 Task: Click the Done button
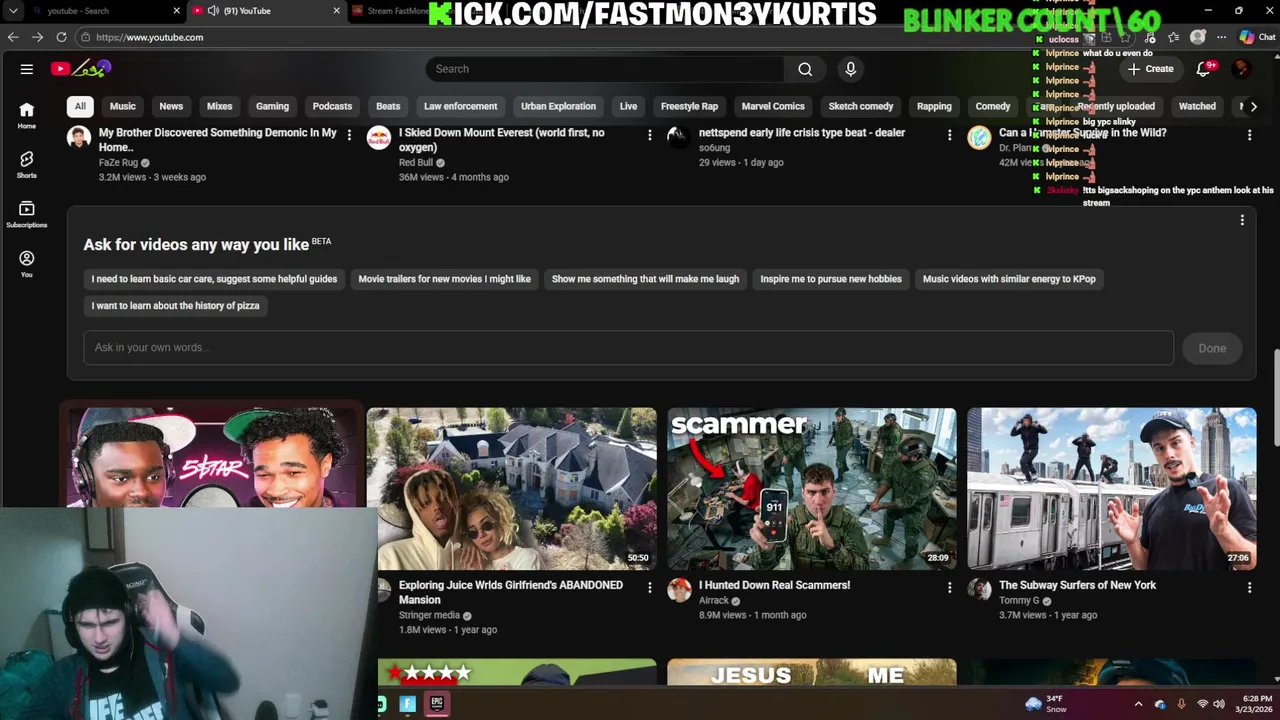coord(1212,348)
